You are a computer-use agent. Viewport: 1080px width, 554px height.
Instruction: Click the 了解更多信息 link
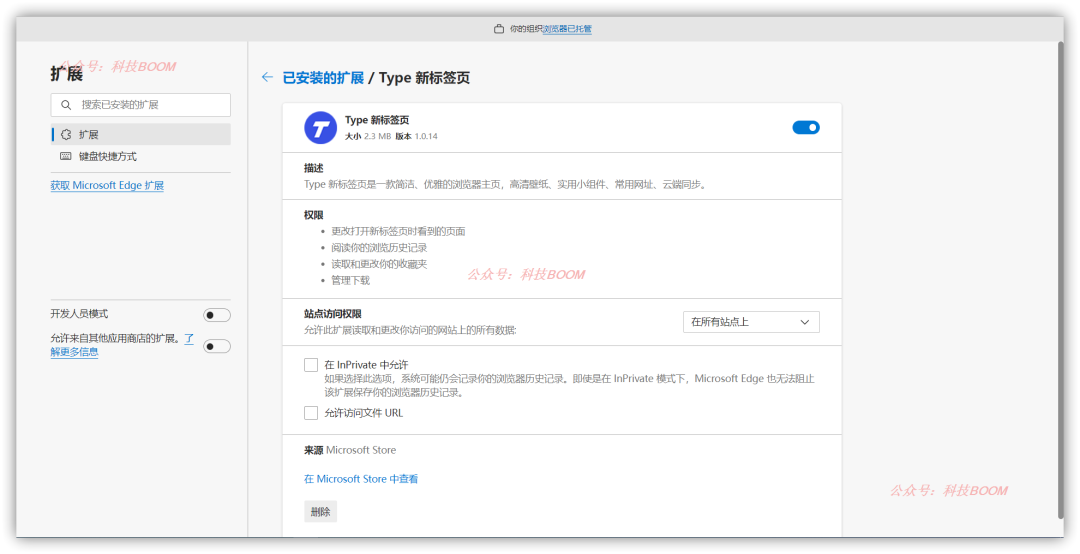[x=74, y=351]
